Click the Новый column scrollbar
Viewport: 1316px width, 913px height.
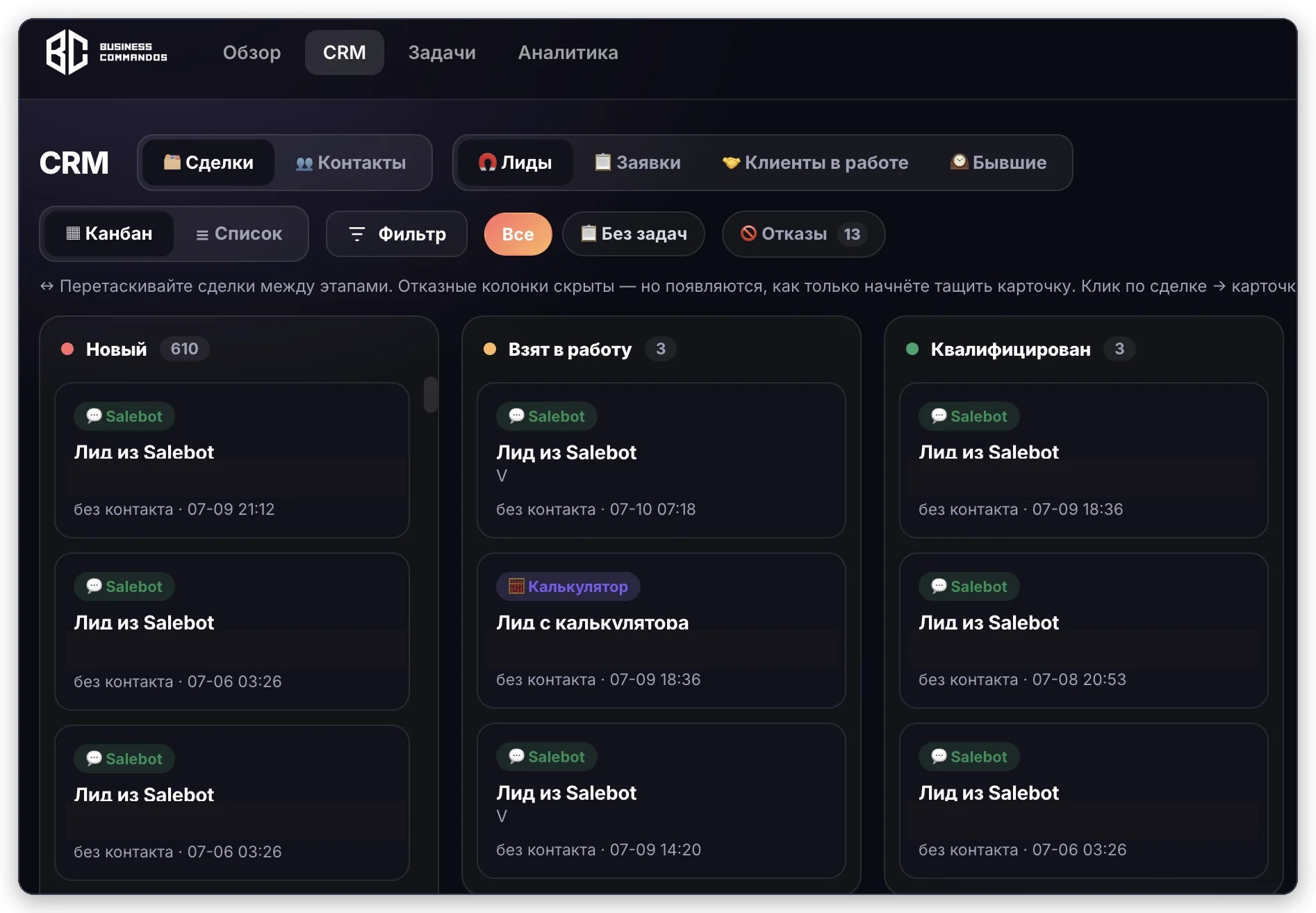(x=431, y=394)
